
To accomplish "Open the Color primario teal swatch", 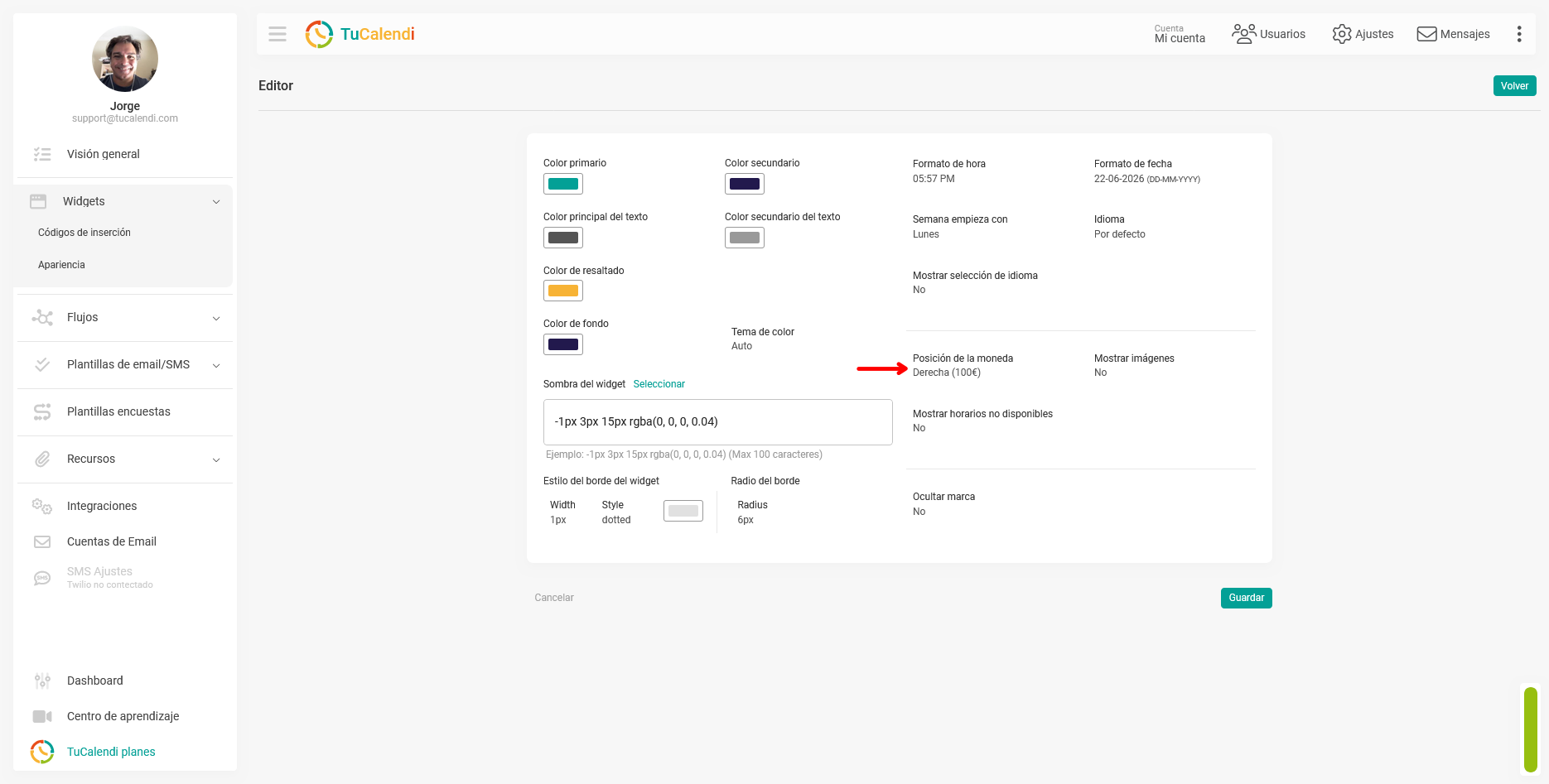I will (x=563, y=184).
